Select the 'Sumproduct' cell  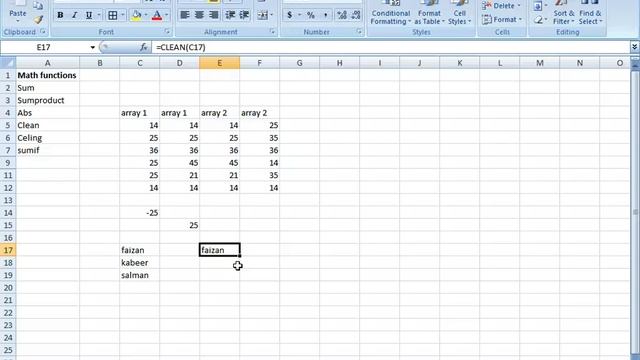[x=47, y=100]
